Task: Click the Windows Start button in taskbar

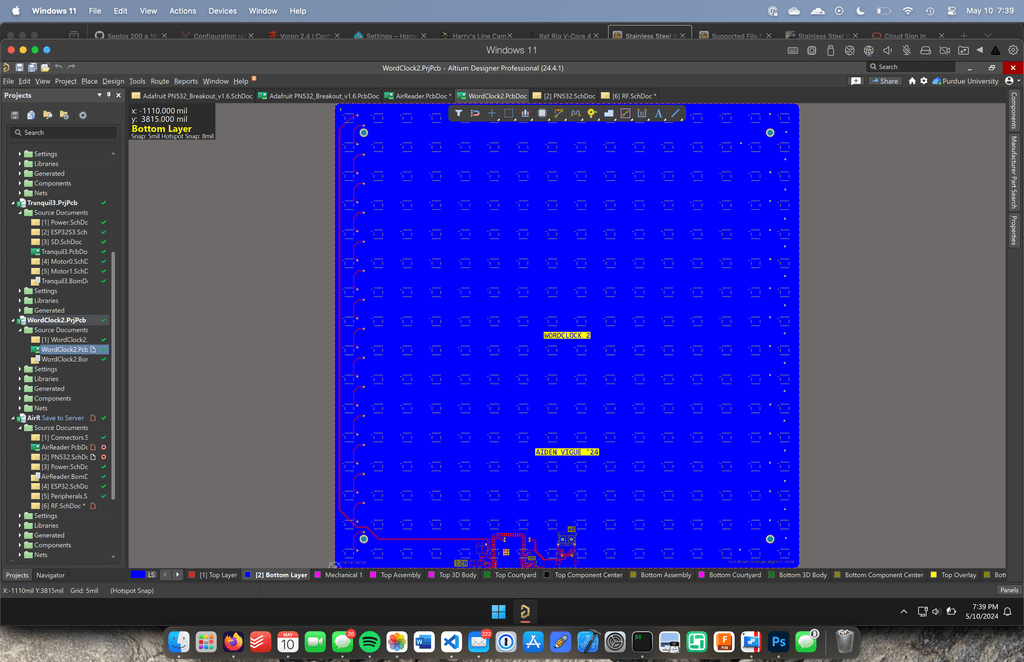Action: click(x=498, y=612)
